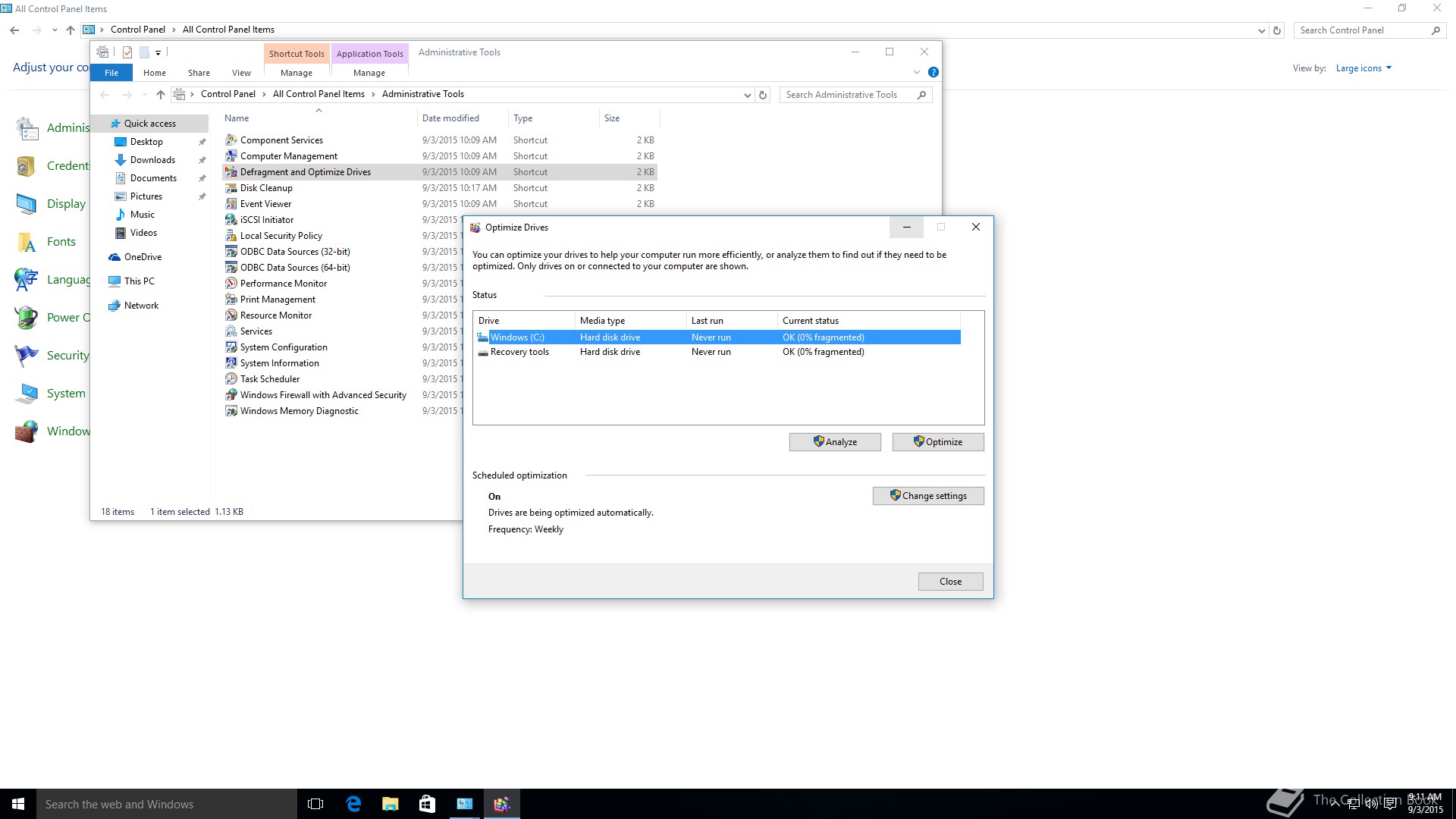Open Application Tools Manage tab
Viewport: 1456px width, 819px height.
pyautogui.click(x=369, y=73)
